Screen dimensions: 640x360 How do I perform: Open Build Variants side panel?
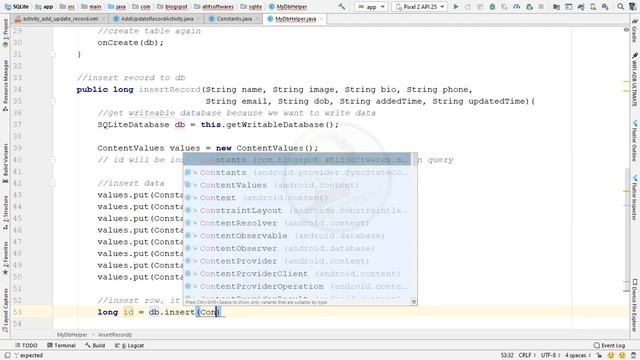tap(5, 162)
